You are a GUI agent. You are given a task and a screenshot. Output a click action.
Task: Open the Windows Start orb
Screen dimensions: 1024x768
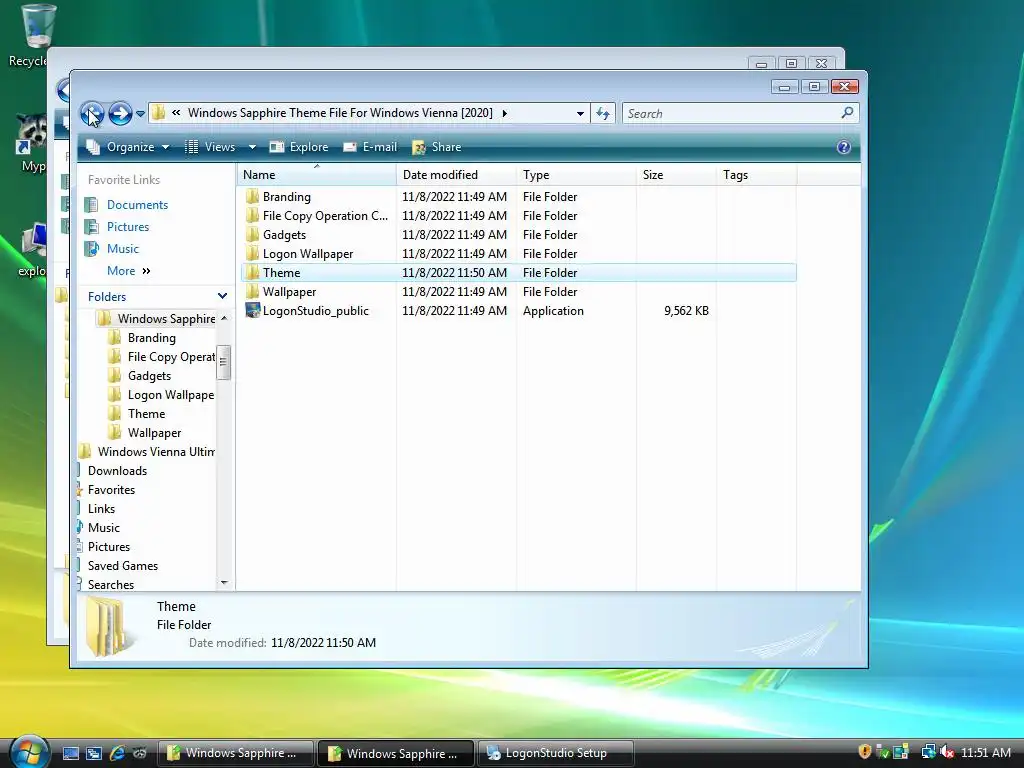[x=29, y=752]
